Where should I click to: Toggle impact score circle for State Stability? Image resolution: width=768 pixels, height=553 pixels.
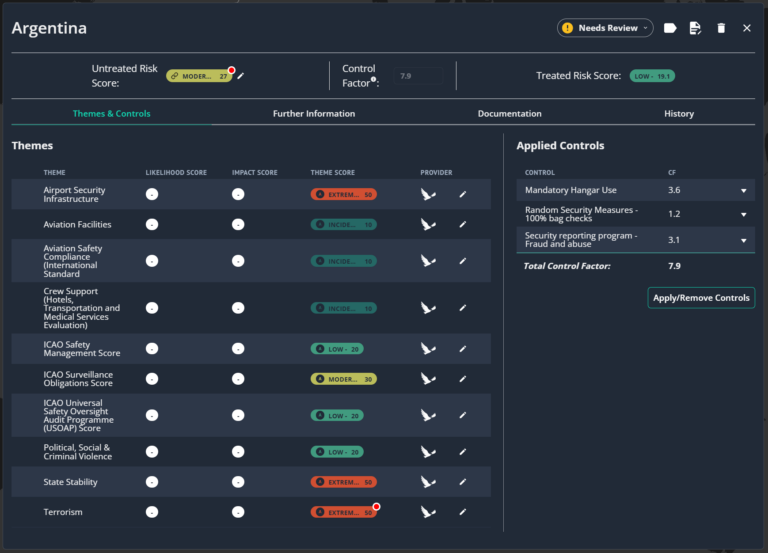point(238,482)
